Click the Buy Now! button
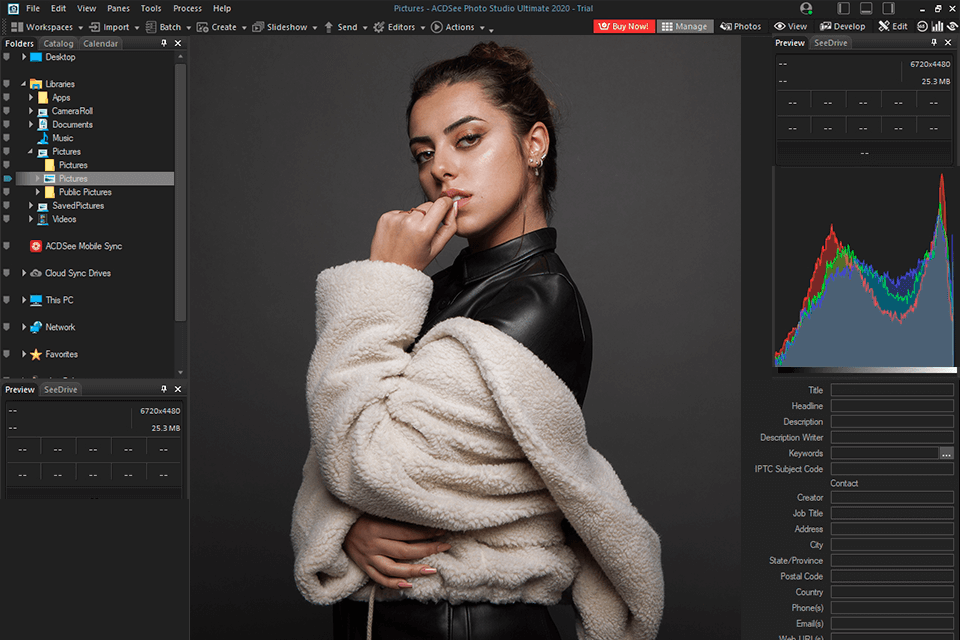This screenshot has height=640, width=960. coord(623,26)
